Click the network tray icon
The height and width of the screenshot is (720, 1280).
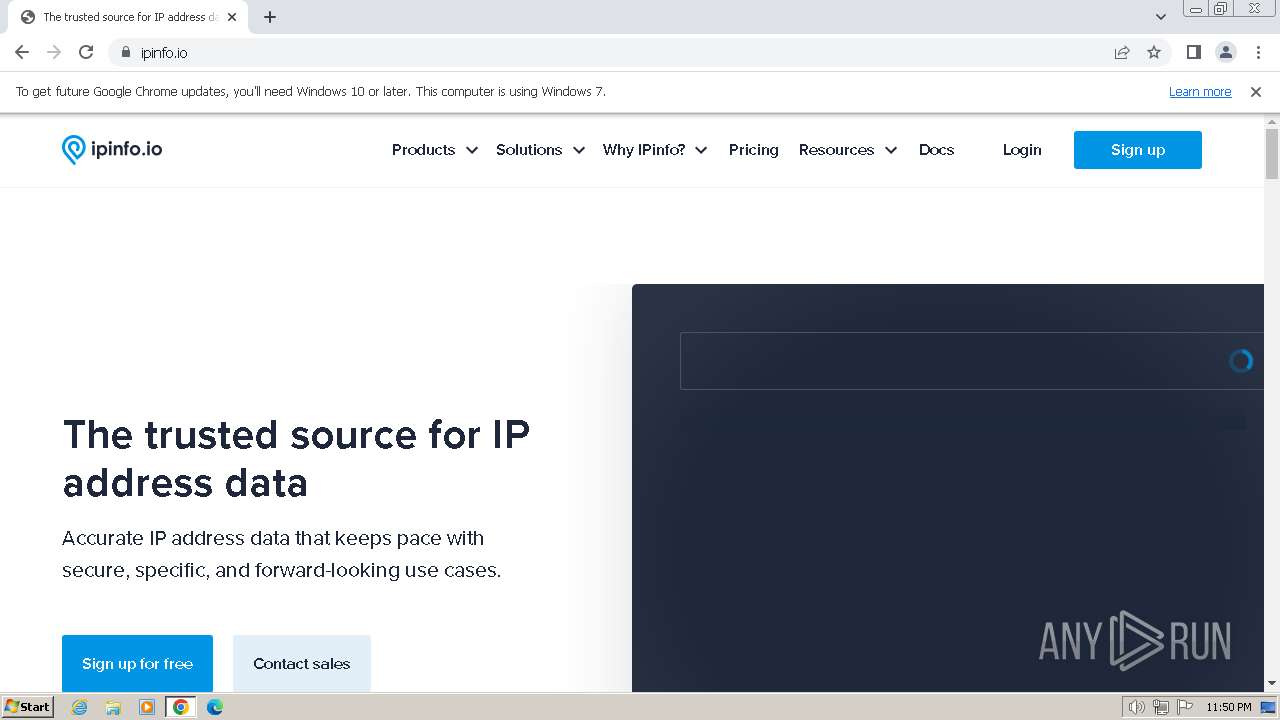coord(1161,707)
